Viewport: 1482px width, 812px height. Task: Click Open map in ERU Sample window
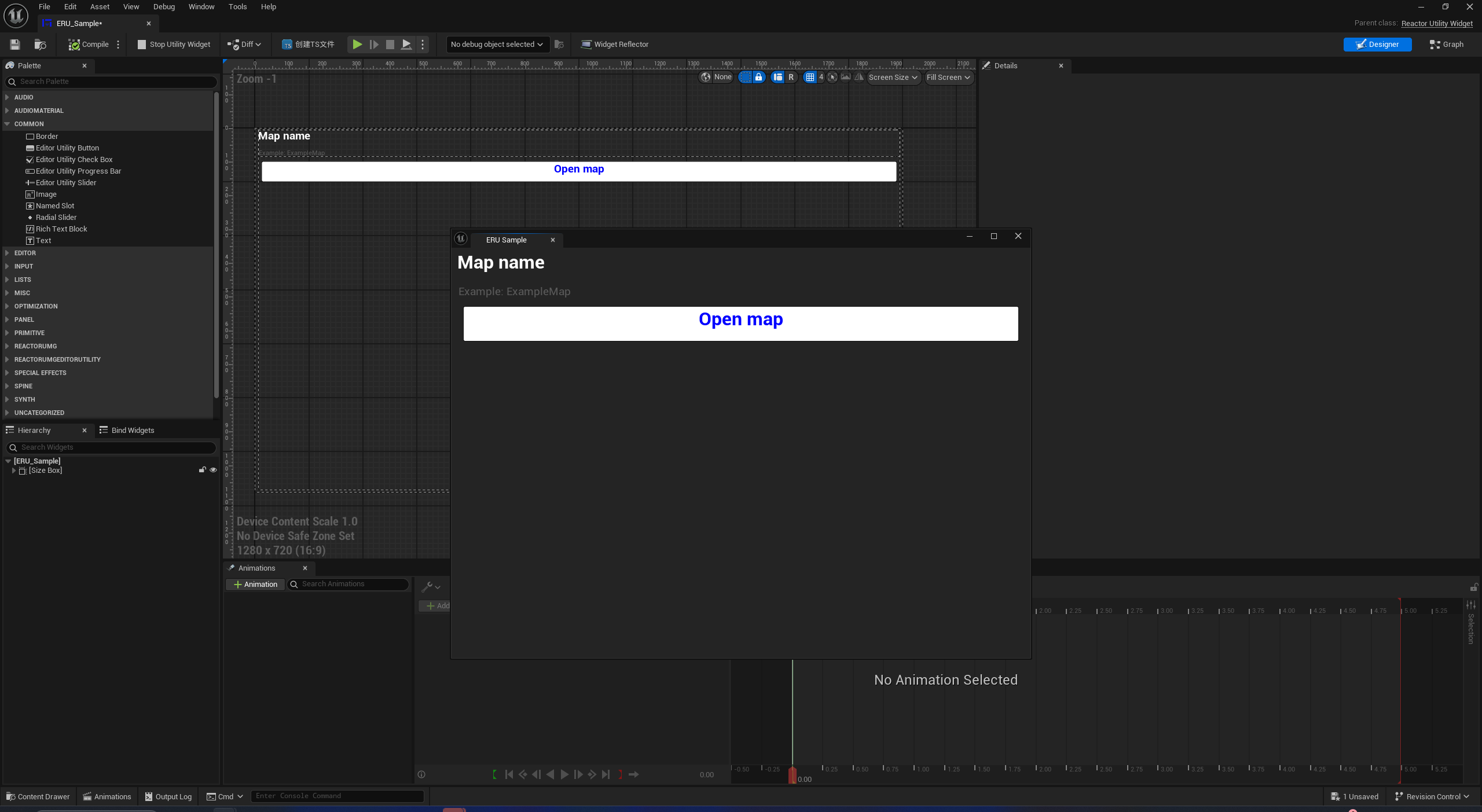(740, 324)
